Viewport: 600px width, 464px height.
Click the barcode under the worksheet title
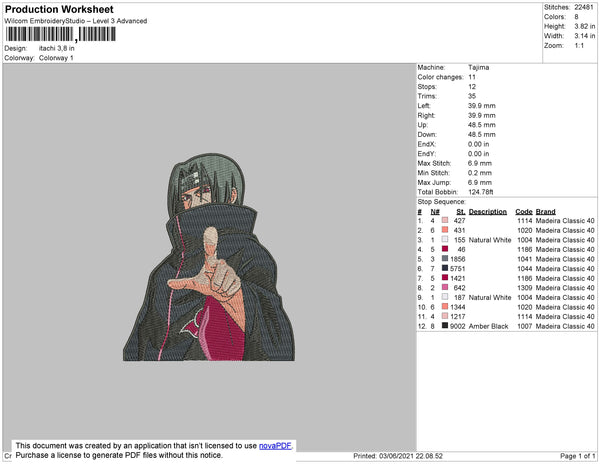click(60, 34)
